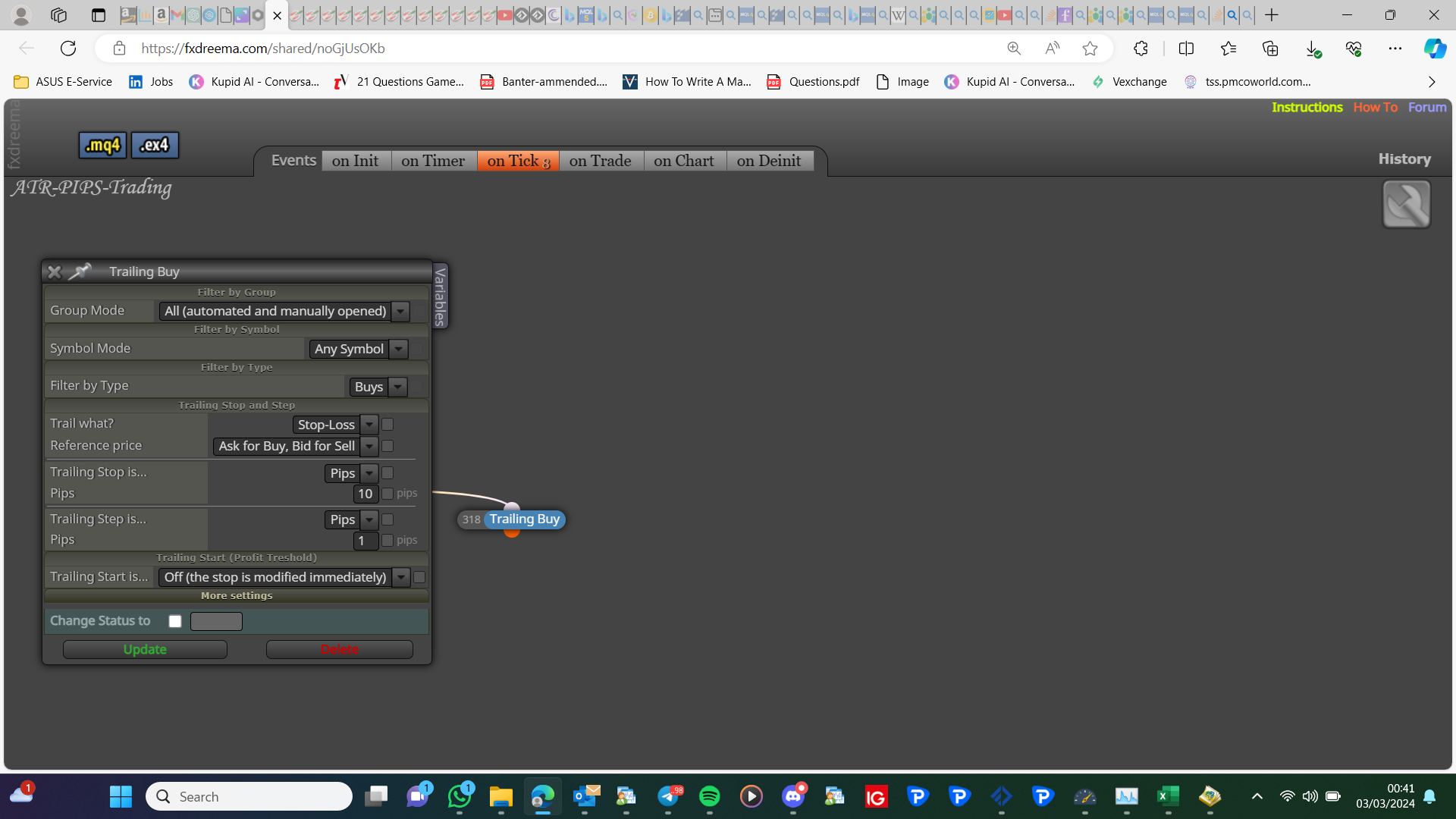Screen dimensions: 1456x819
Task: Open the Instructions link
Action: (x=1307, y=108)
